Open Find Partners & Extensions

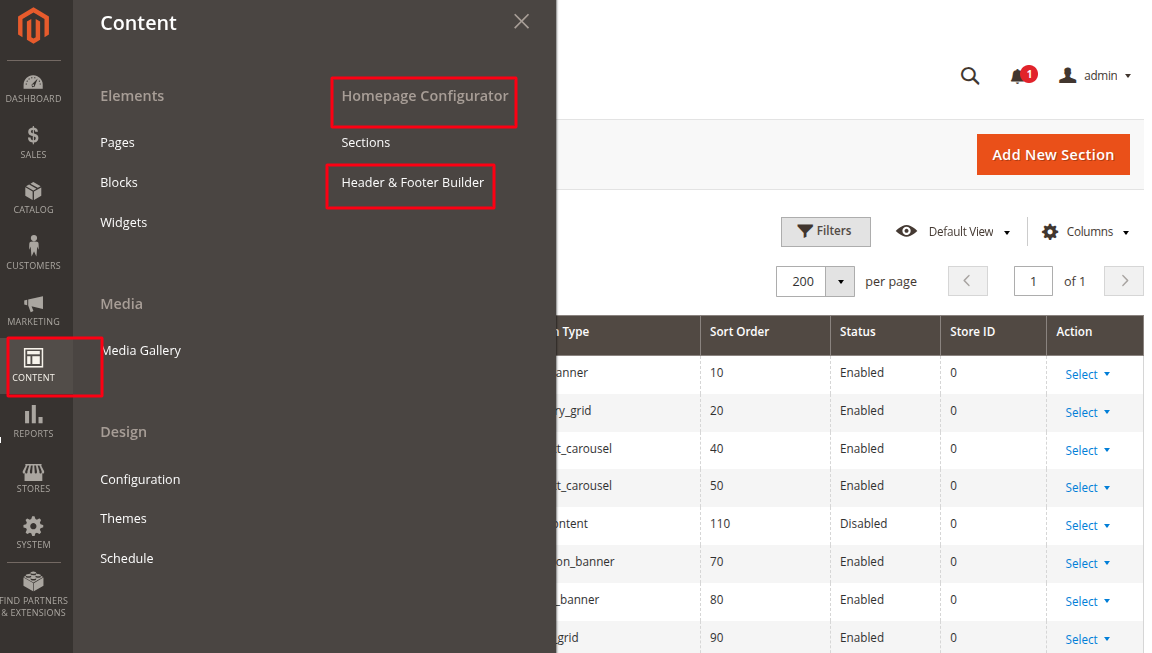(x=33, y=595)
